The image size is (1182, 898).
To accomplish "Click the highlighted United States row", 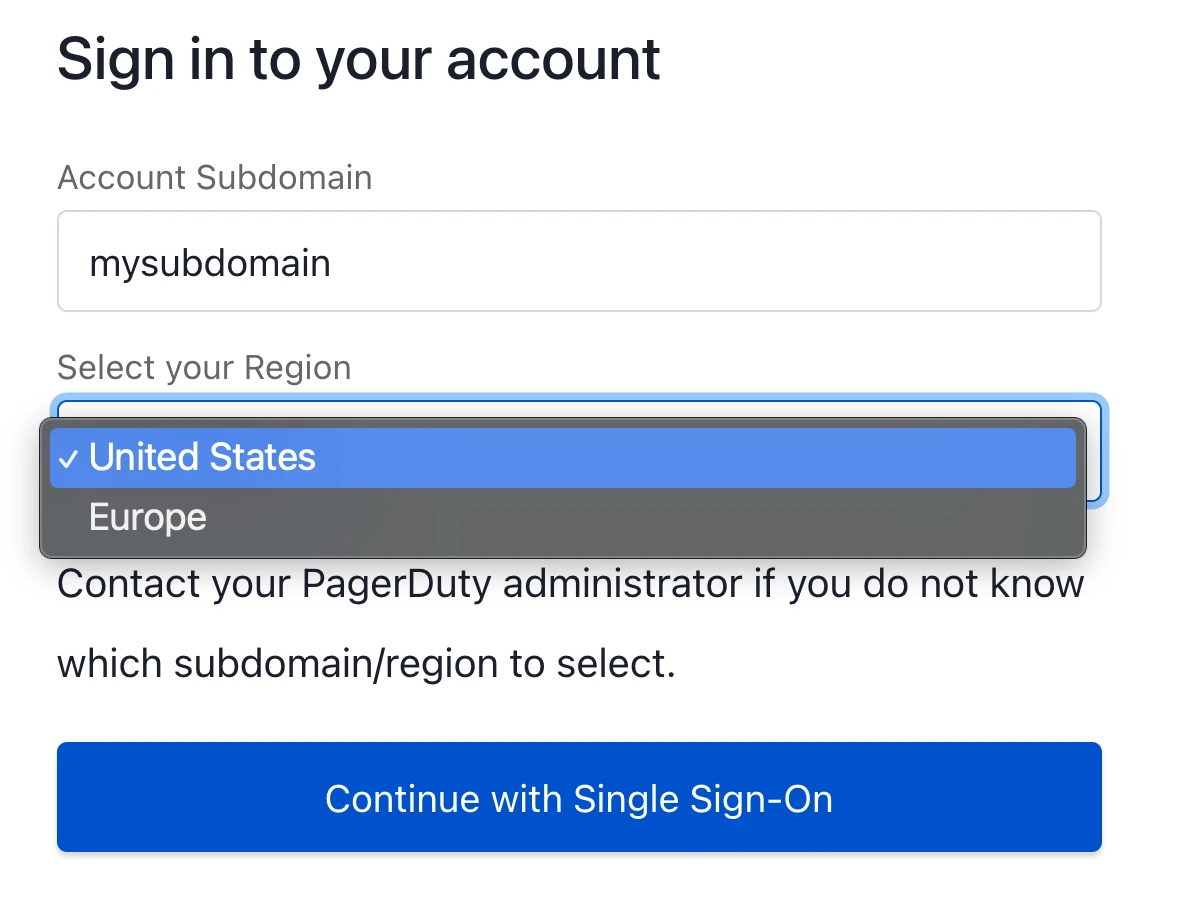I will click(x=562, y=458).
